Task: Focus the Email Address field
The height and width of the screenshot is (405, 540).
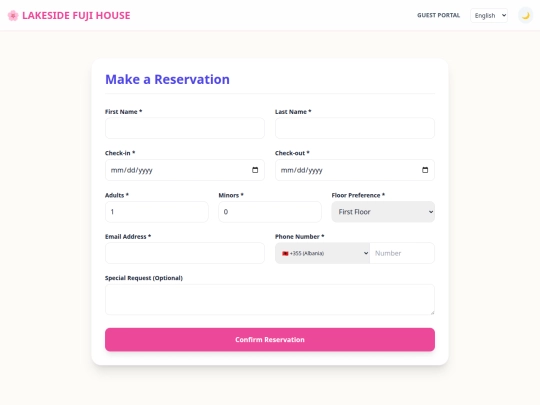Action: tap(185, 253)
